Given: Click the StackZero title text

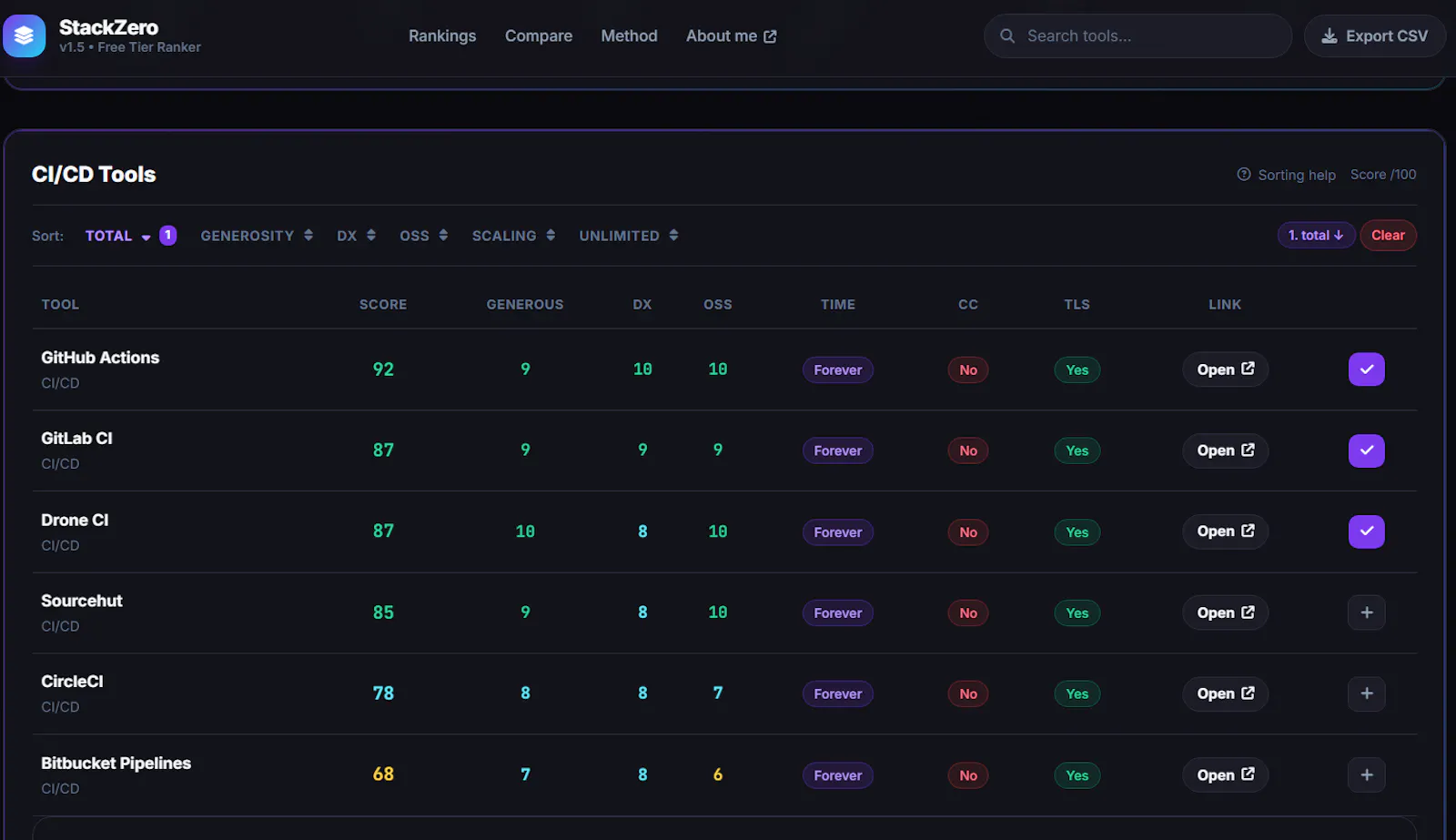Looking at the screenshot, I should [x=108, y=27].
